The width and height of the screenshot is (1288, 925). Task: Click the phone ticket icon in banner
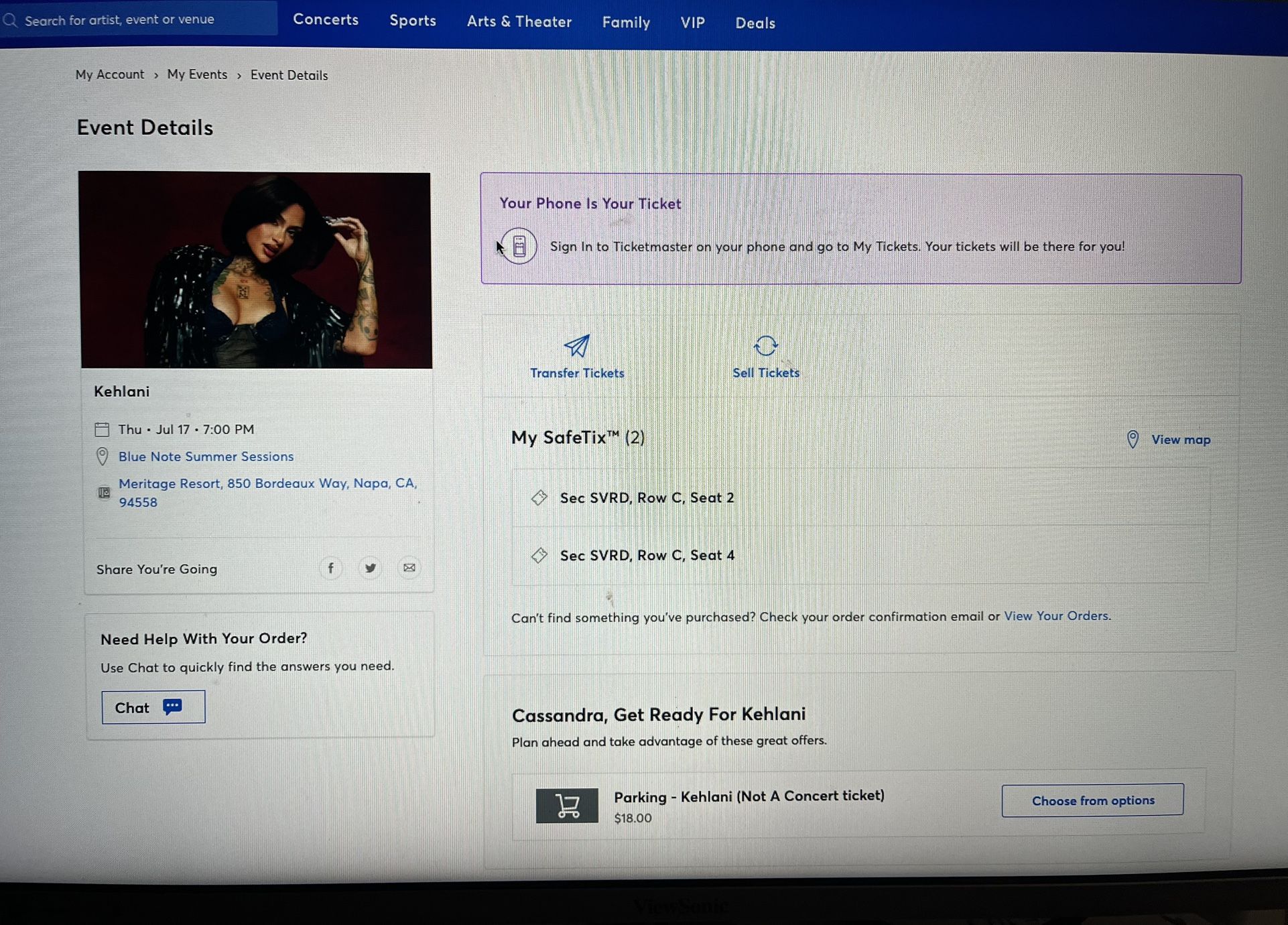pyautogui.click(x=519, y=247)
